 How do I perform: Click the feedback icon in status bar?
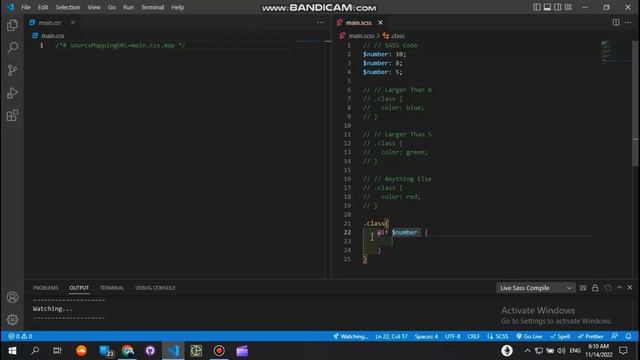614,336
